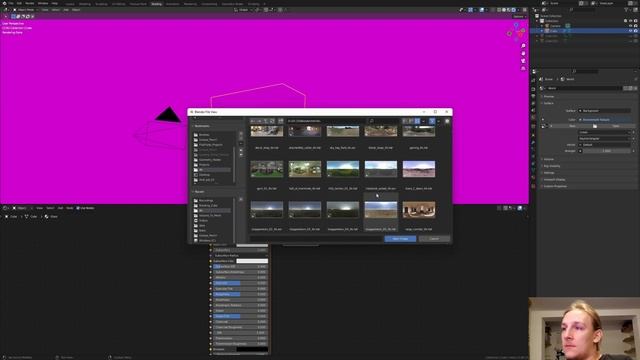Screen dimensions: 640x360
Task: Open the File menu
Action: click(11, 3)
